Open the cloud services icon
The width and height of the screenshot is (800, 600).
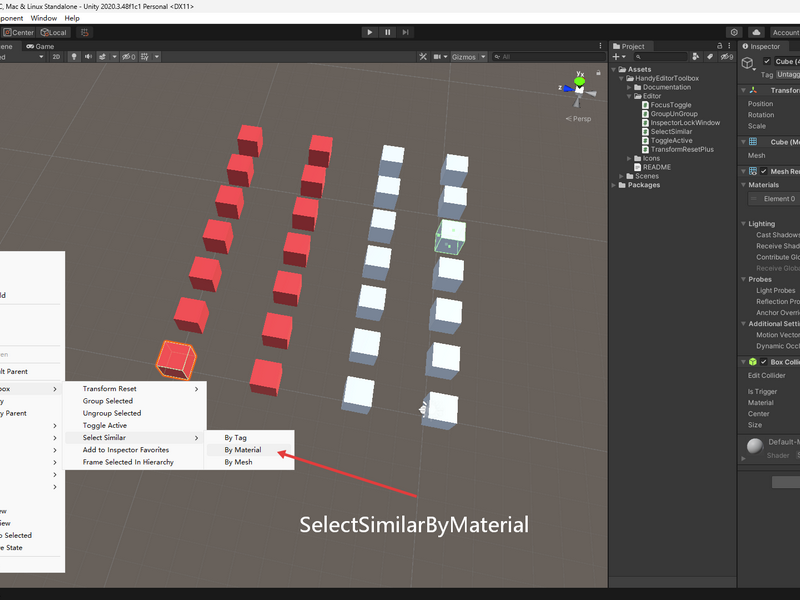(756, 32)
